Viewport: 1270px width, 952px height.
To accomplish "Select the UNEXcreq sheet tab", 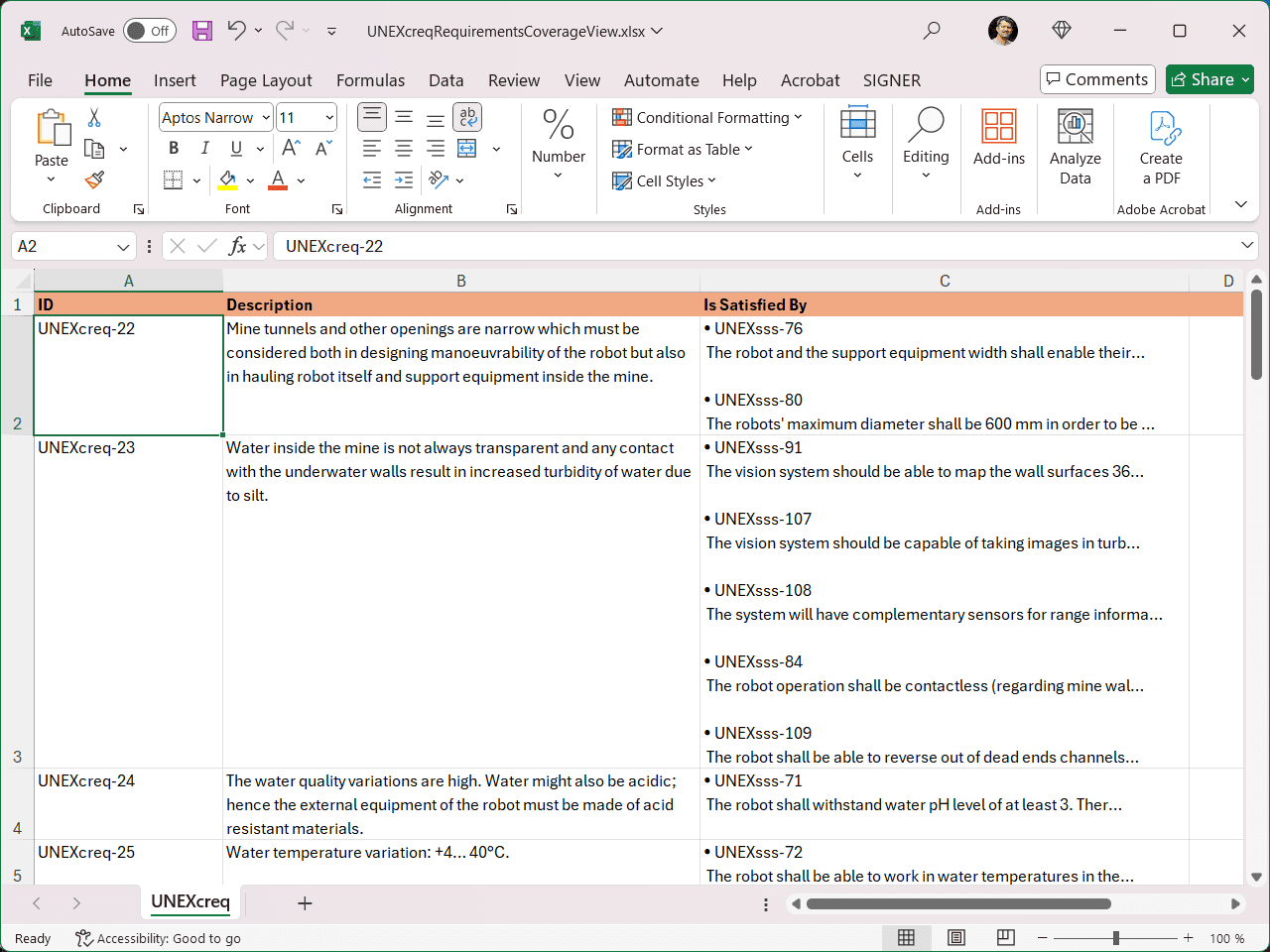I will click(190, 901).
